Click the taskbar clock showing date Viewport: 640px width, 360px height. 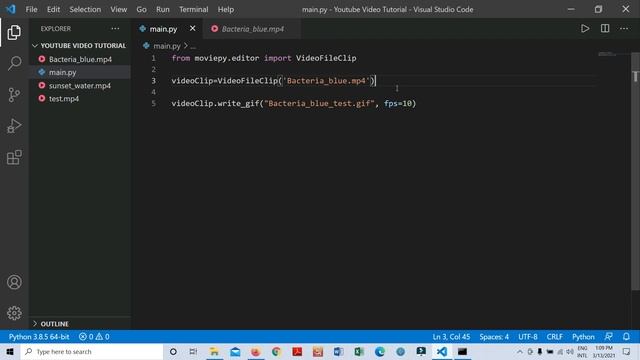[604, 351]
